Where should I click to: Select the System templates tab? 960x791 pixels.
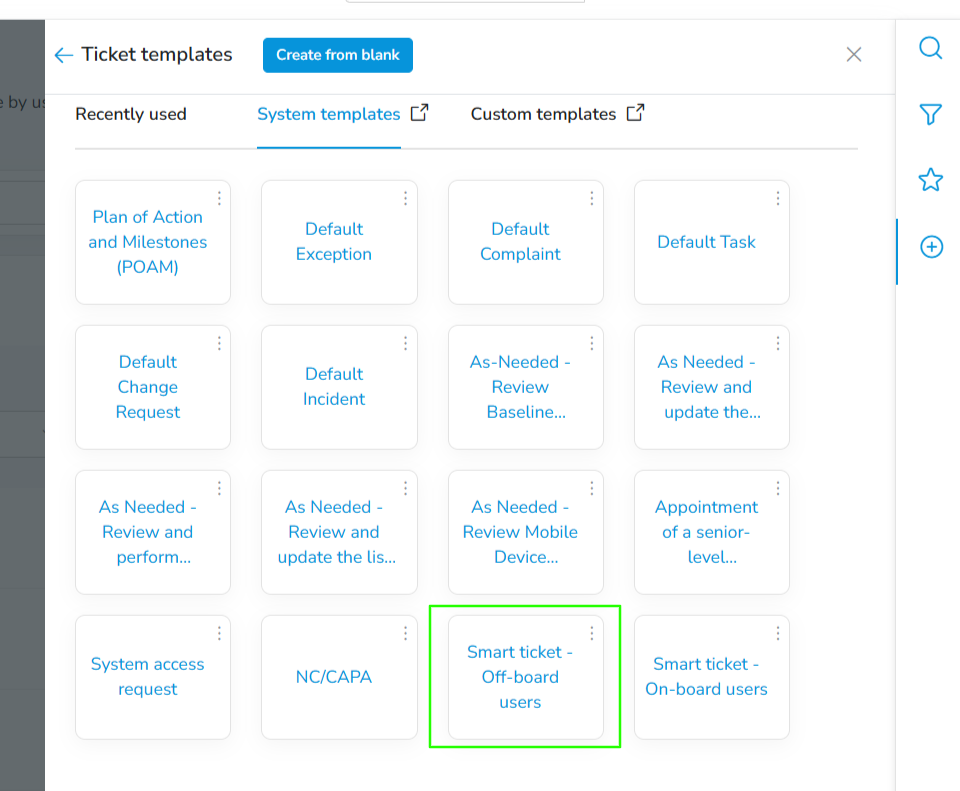(x=328, y=114)
